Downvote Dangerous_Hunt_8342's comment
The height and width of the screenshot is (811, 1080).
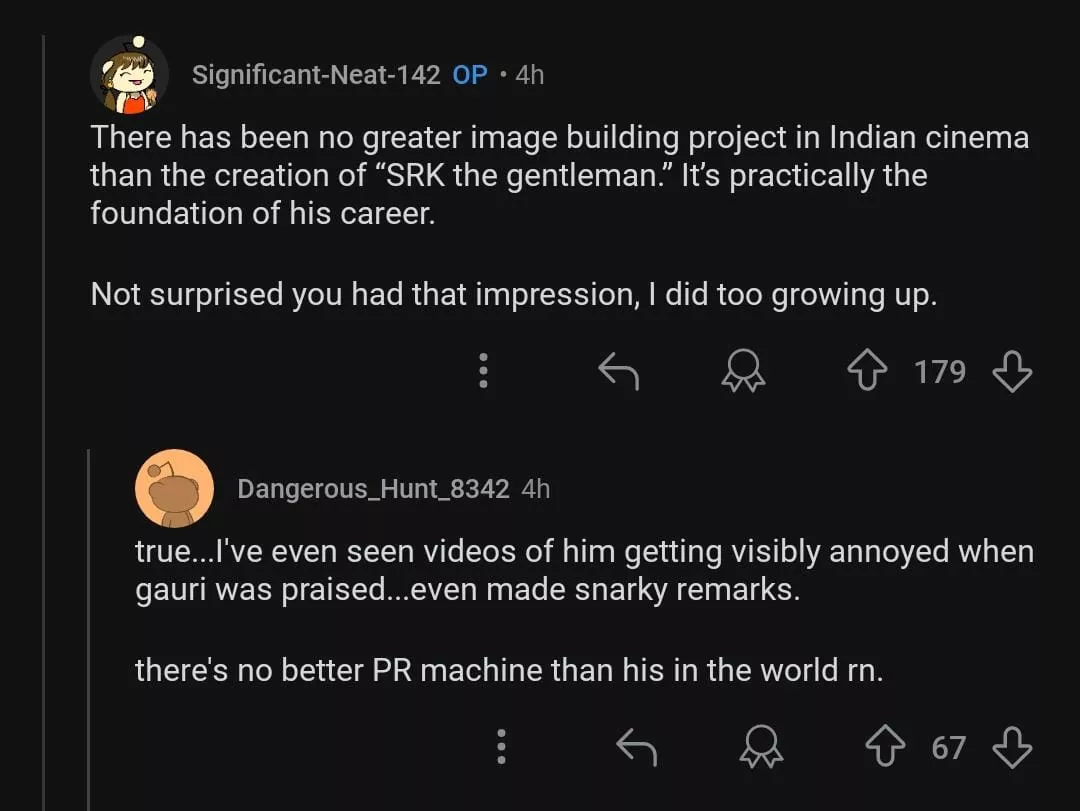click(x=1011, y=747)
